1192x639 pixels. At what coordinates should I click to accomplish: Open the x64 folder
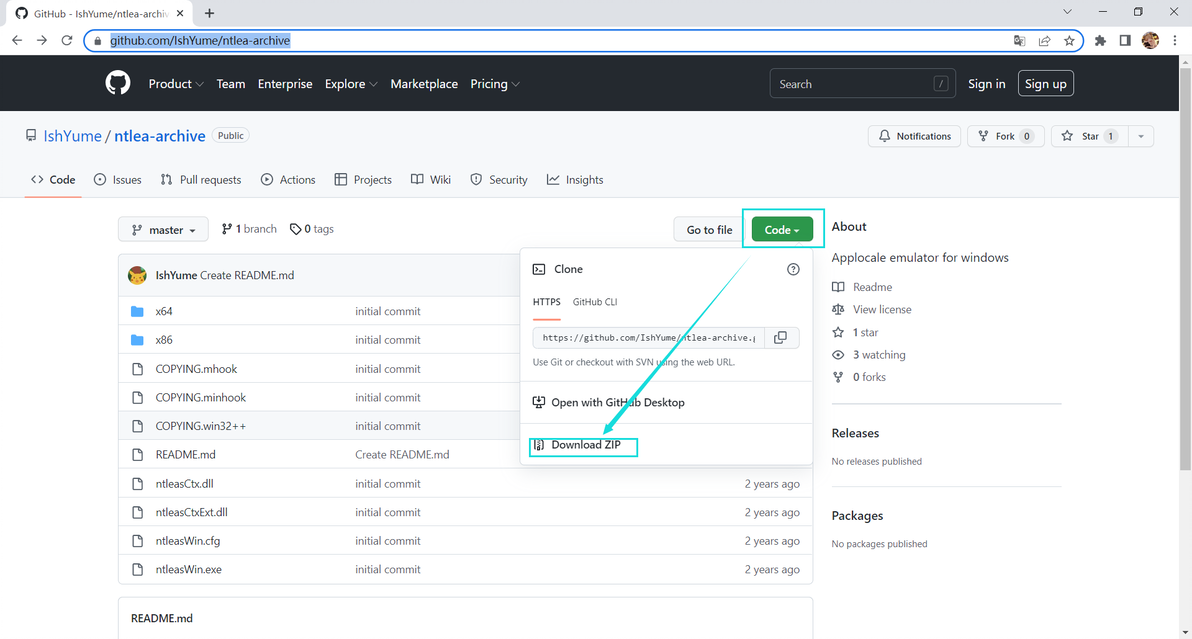click(x=164, y=312)
